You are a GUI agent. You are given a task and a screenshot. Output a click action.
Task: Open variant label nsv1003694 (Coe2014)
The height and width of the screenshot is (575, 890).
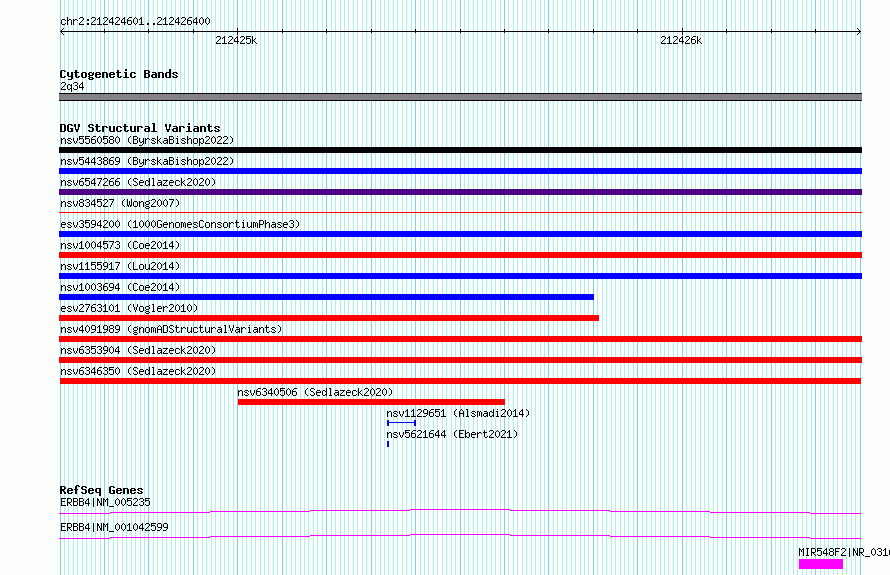120,287
